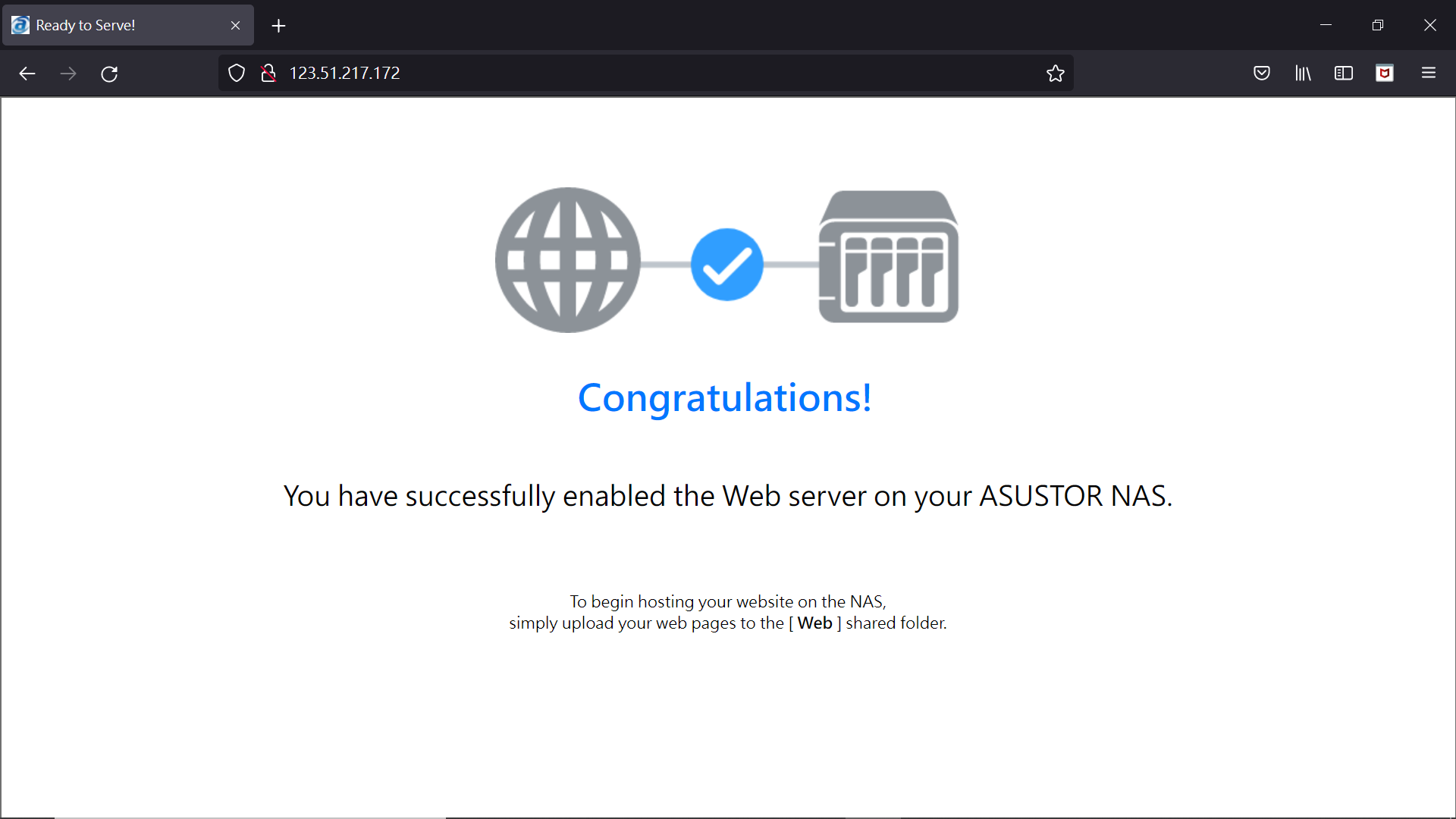Reload the current page
Screen dimensions: 1456x819
pos(109,74)
